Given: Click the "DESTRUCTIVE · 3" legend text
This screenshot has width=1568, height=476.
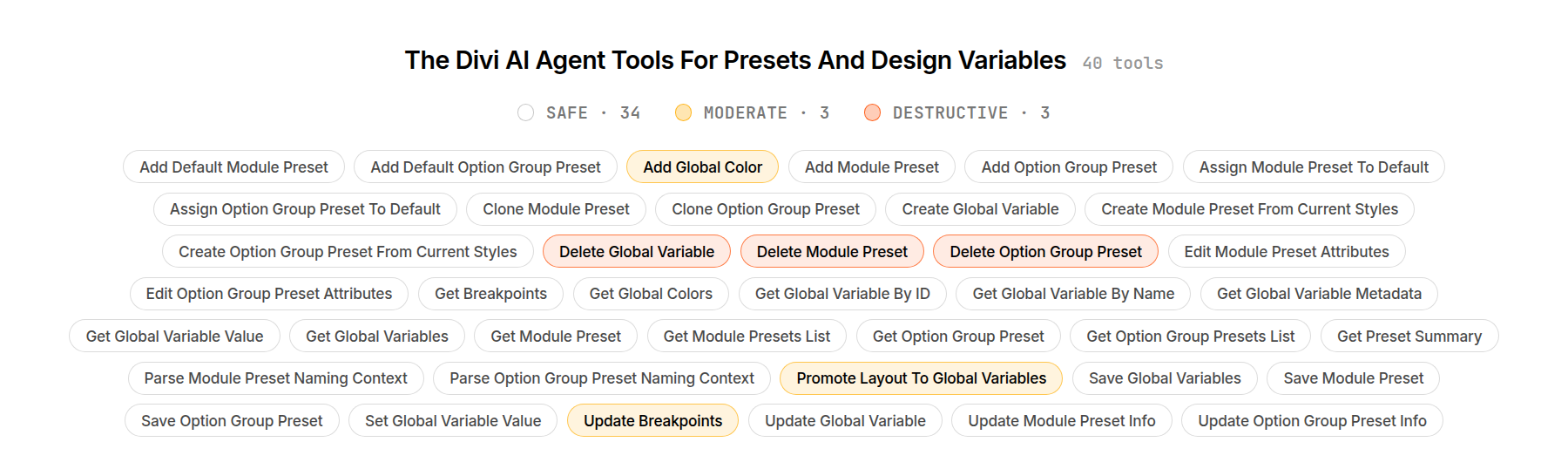Looking at the screenshot, I should point(971,112).
